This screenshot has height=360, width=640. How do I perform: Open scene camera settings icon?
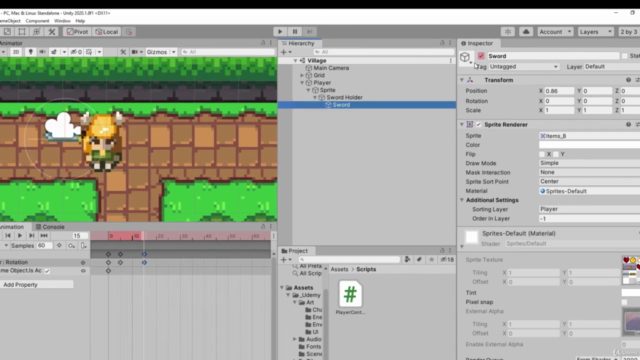point(135,52)
